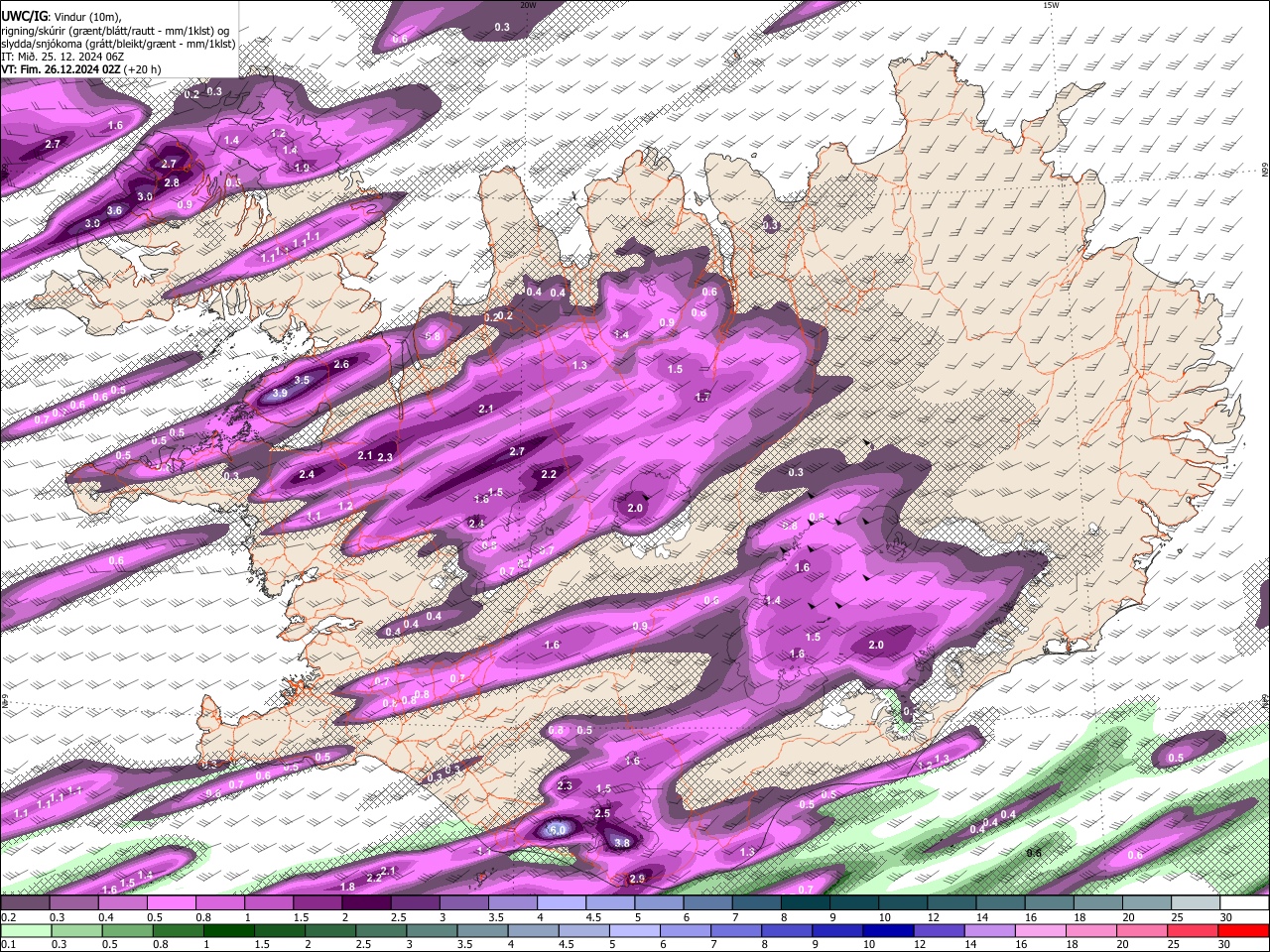Click the 6.0 precipitation maximum on the map
This screenshot has height=952, width=1270.
(x=558, y=829)
